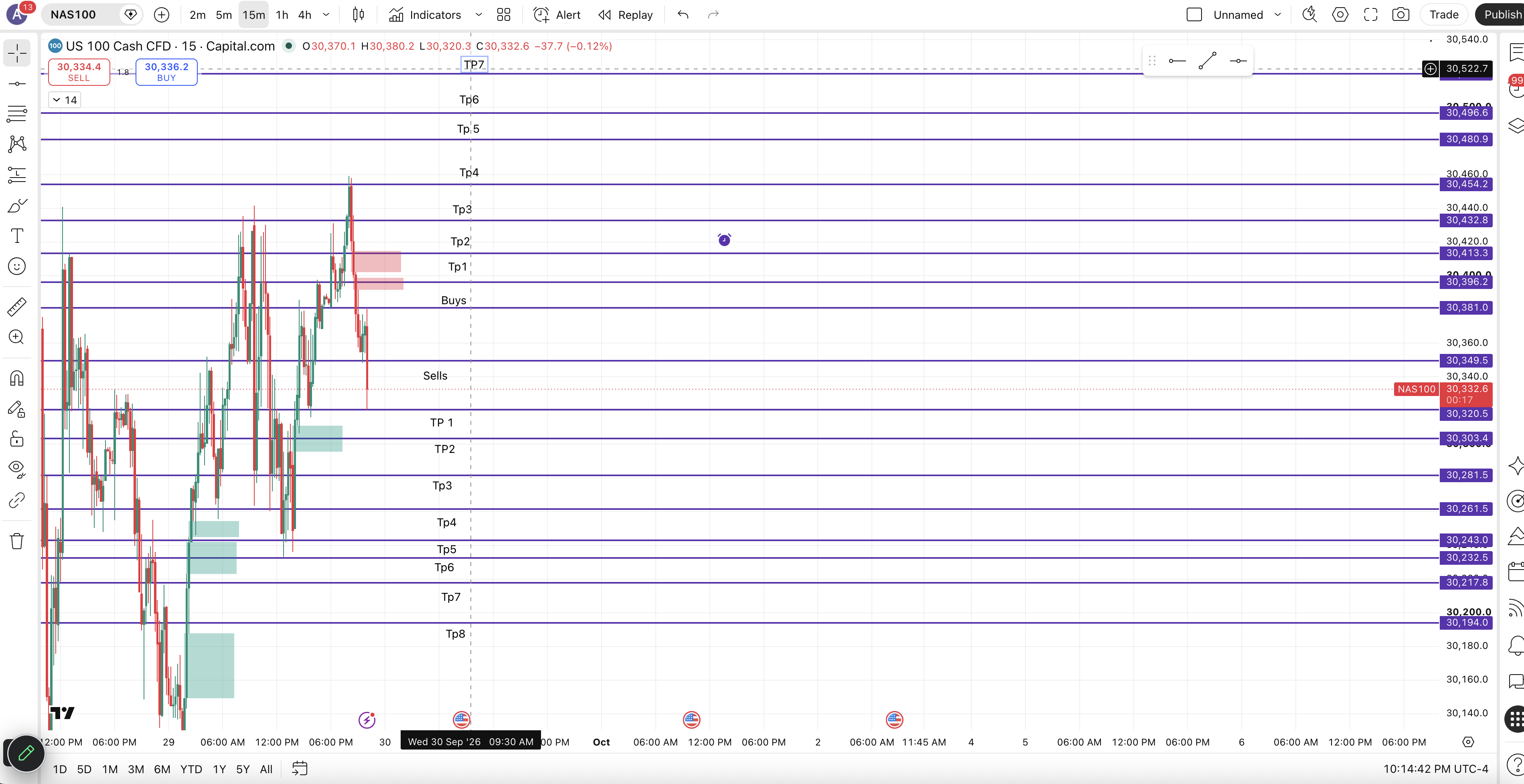This screenshot has width=1524, height=784.
Task: Click the diagonal trend line in floating toolbar
Action: (1208, 61)
